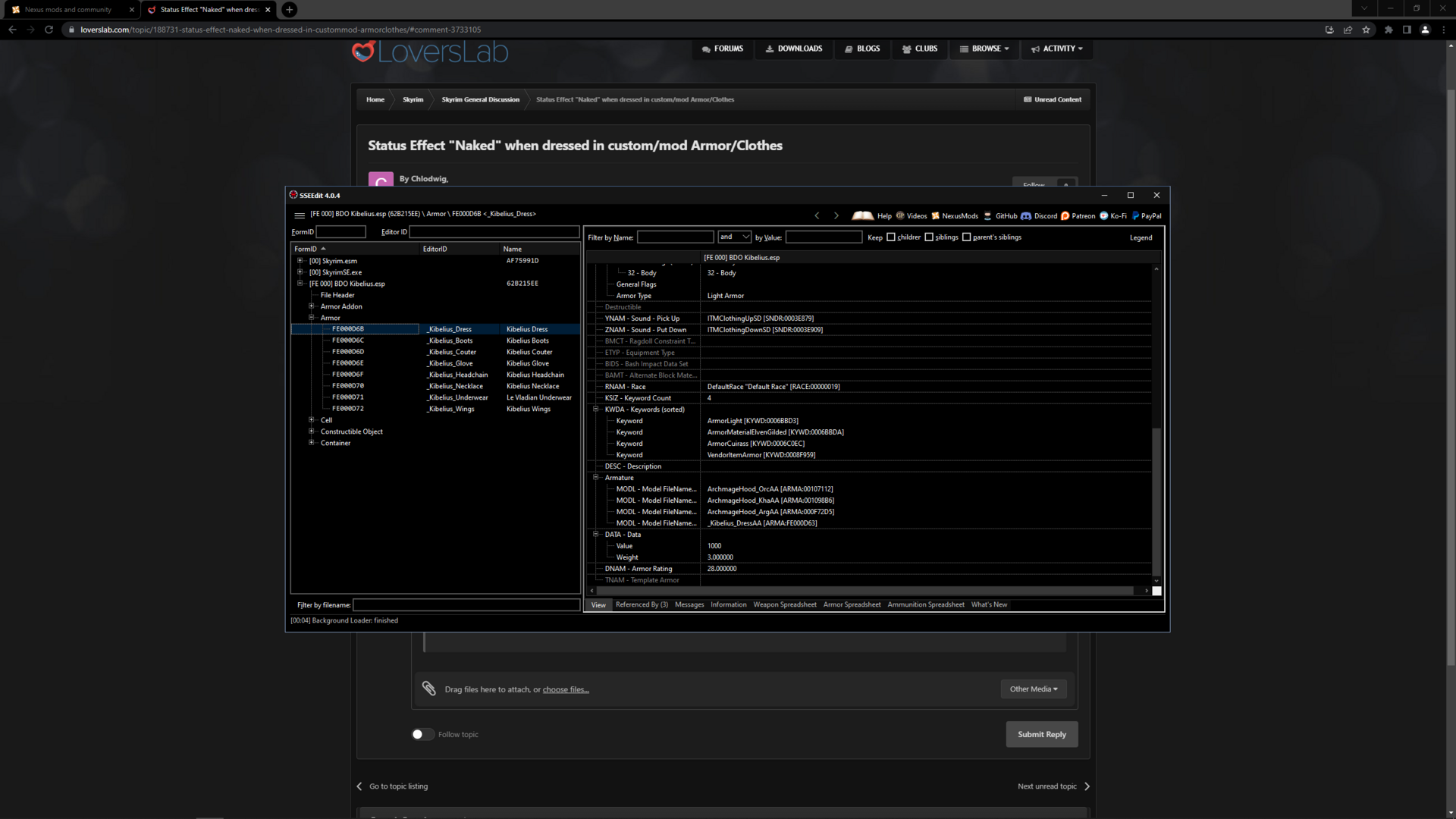
Task: Collapse the KWDA - Keywords (sorted) node
Action: [x=596, y=409]
